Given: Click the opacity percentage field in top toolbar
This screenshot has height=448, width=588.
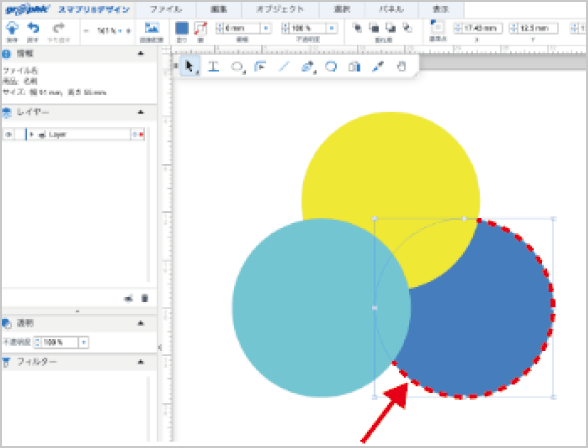Looking at the screenshot, I should point(308,28).
